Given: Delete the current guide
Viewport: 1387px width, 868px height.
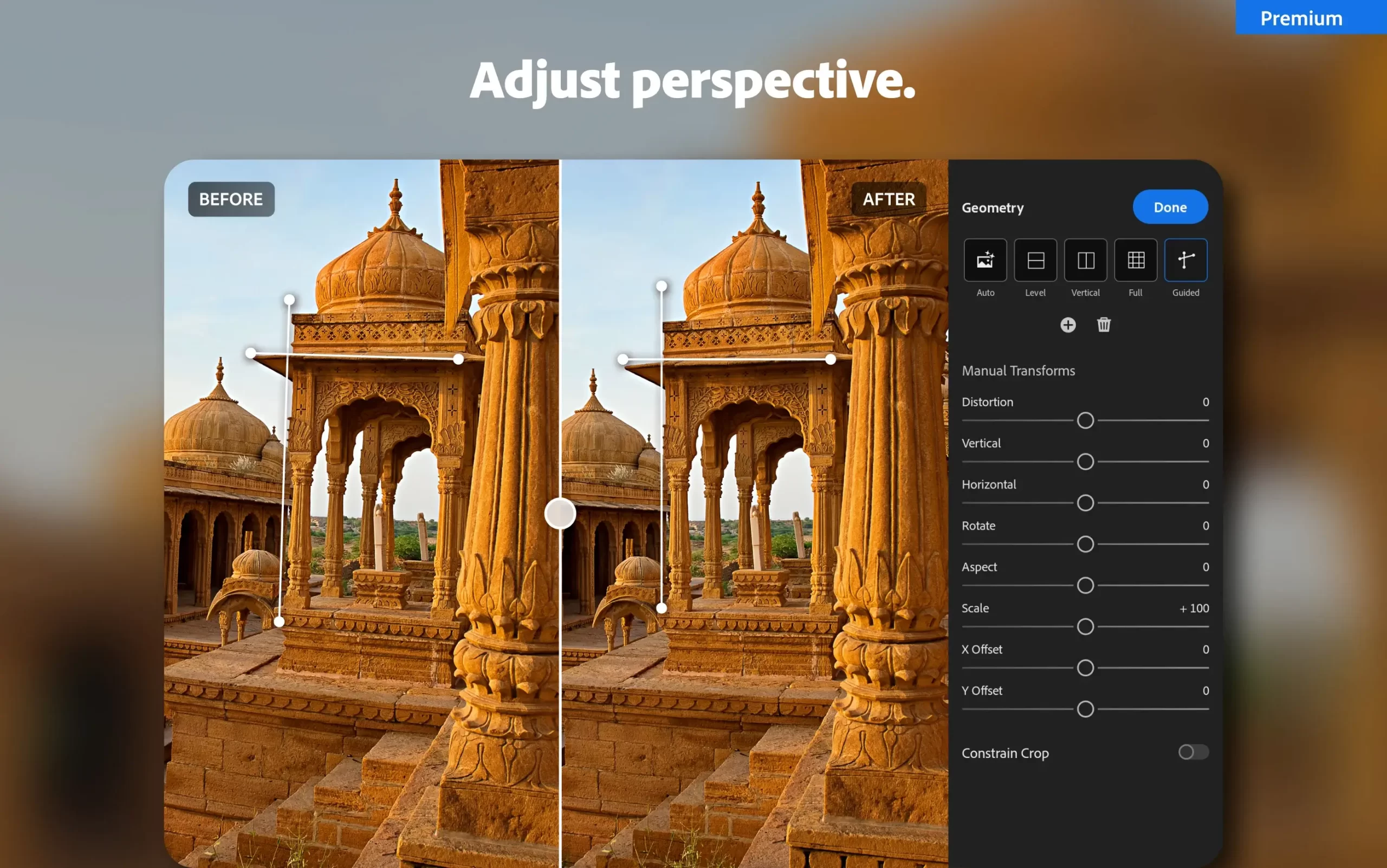Looking at the screenshot, I should point(1104,325).
